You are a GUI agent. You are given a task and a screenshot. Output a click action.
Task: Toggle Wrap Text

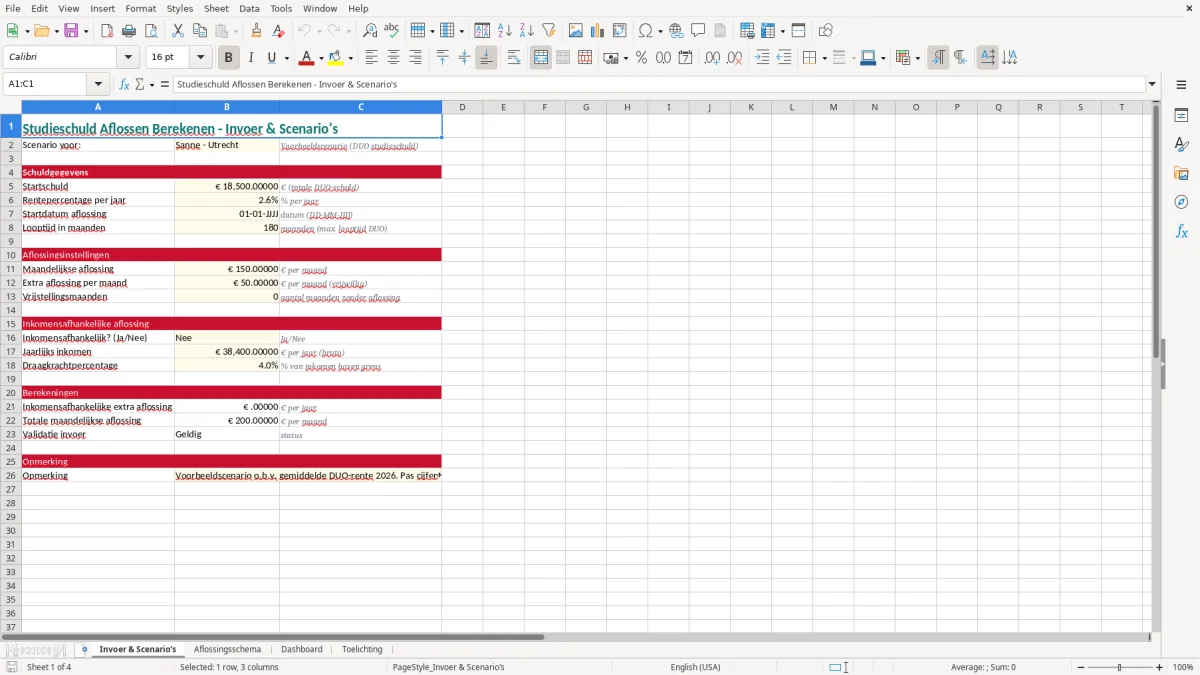coord(514,58)
